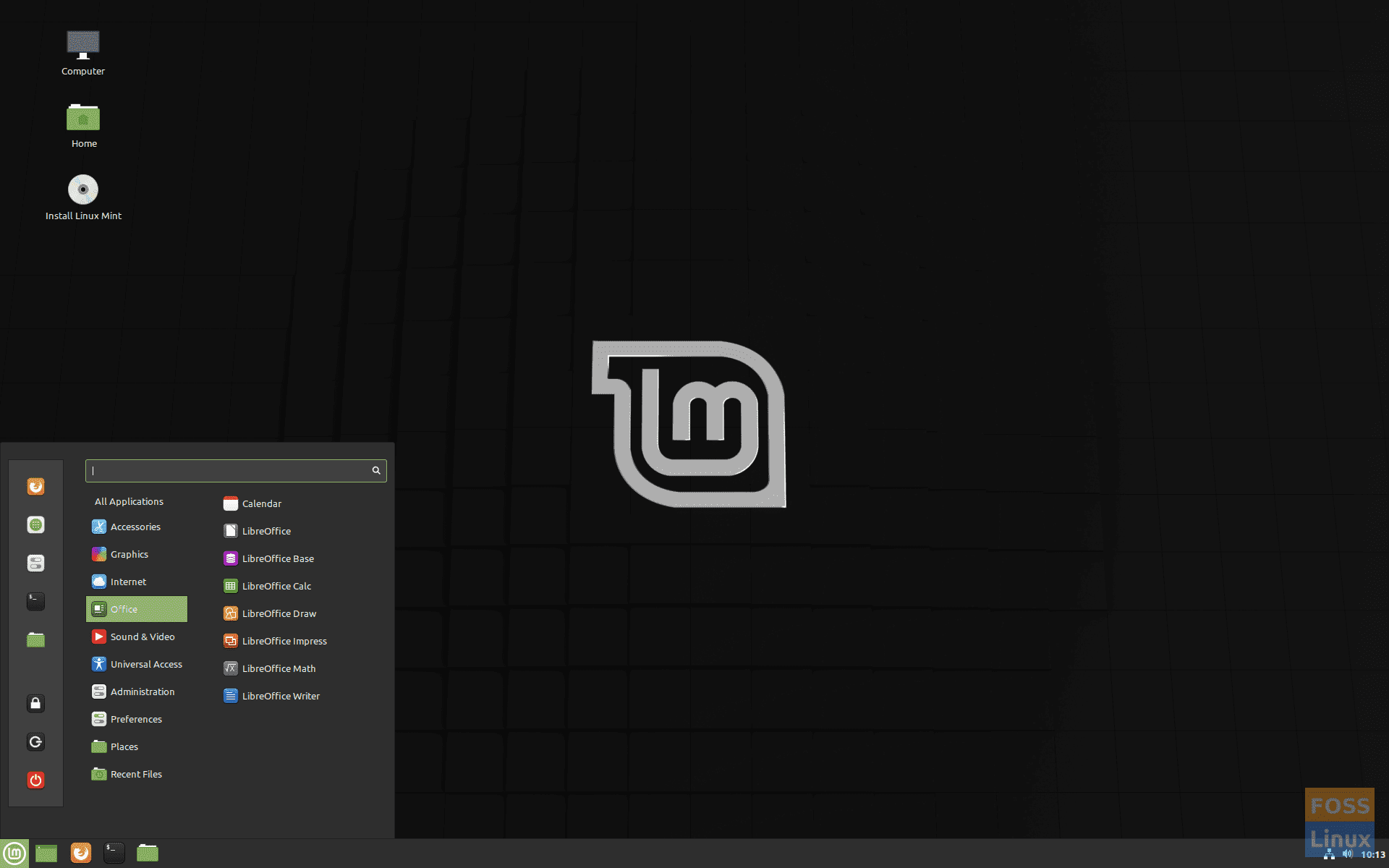Image resolution: width=1389 pixels, height=868 pixels.
Task: Click Show Desktop icon in panel
Action: [x=46, y=854]
